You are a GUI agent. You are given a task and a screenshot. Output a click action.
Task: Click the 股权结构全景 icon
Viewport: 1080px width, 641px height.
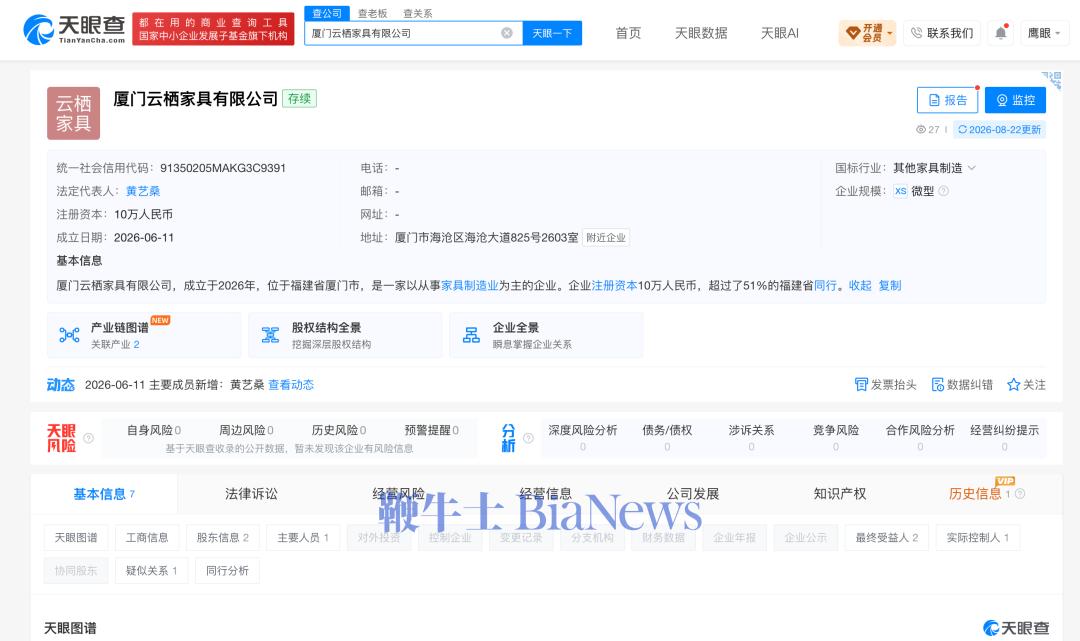tap(270, 335)
